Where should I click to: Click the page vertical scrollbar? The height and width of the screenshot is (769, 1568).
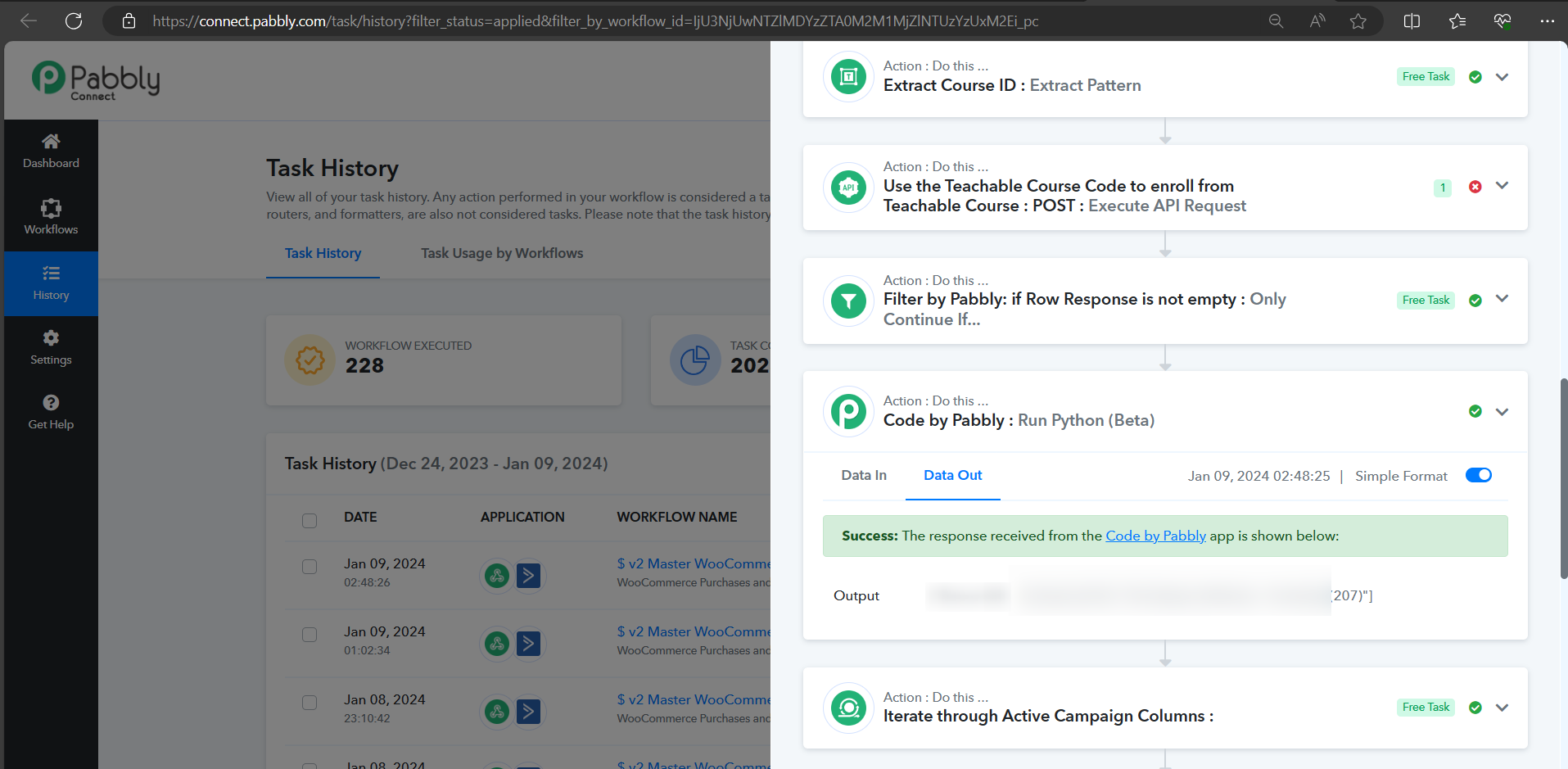coord(1563,479)
